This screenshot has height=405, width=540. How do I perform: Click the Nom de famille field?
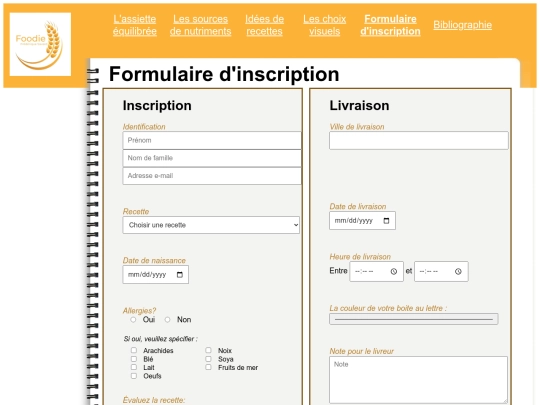[212, 158]
